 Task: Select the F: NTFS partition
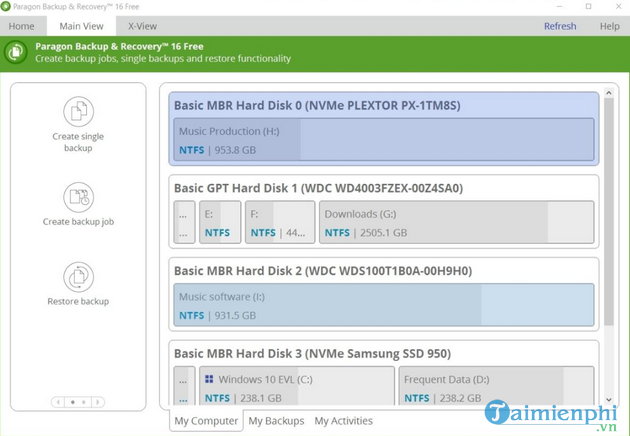280,222
